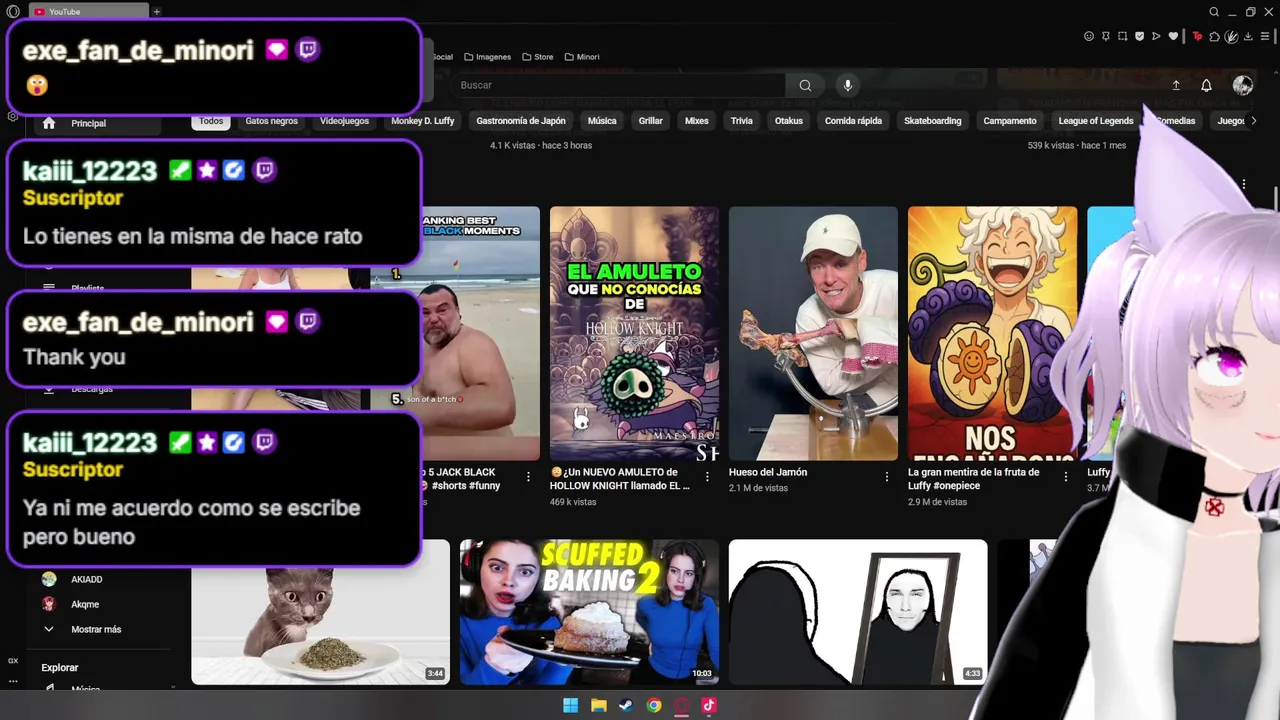The height and width of the screenshot is (720, 1280).
Task: Open options menu for Hollow Knight short
Action: [x=707, y=477]
